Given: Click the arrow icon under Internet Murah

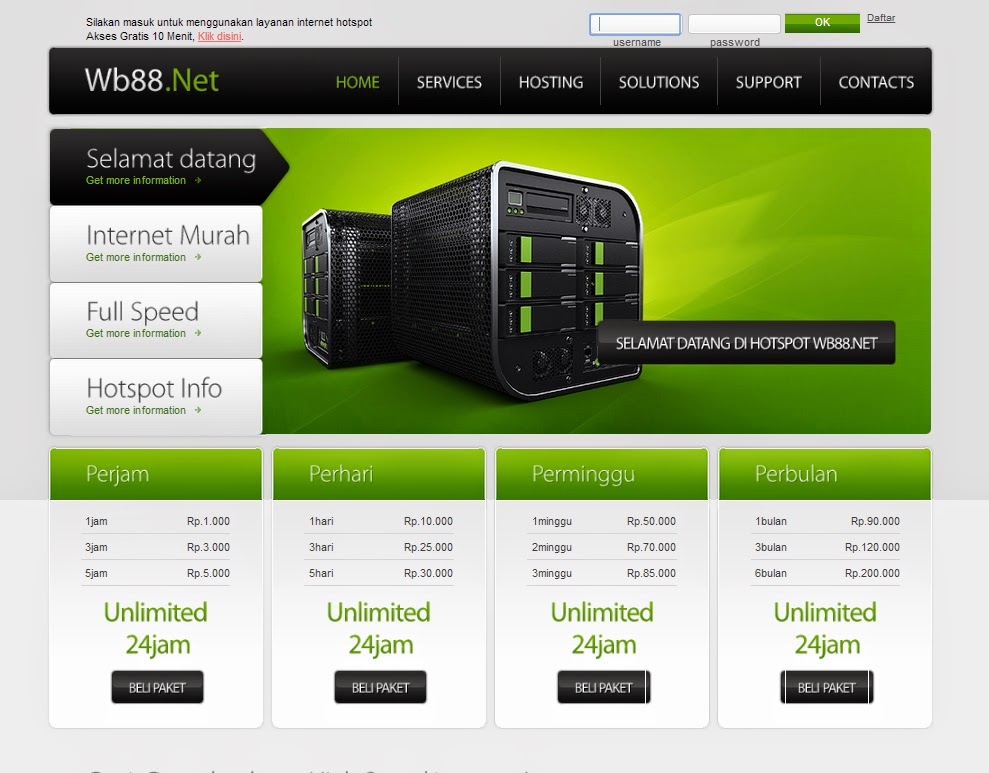Looking at the screenshot, I should point(198,258).
